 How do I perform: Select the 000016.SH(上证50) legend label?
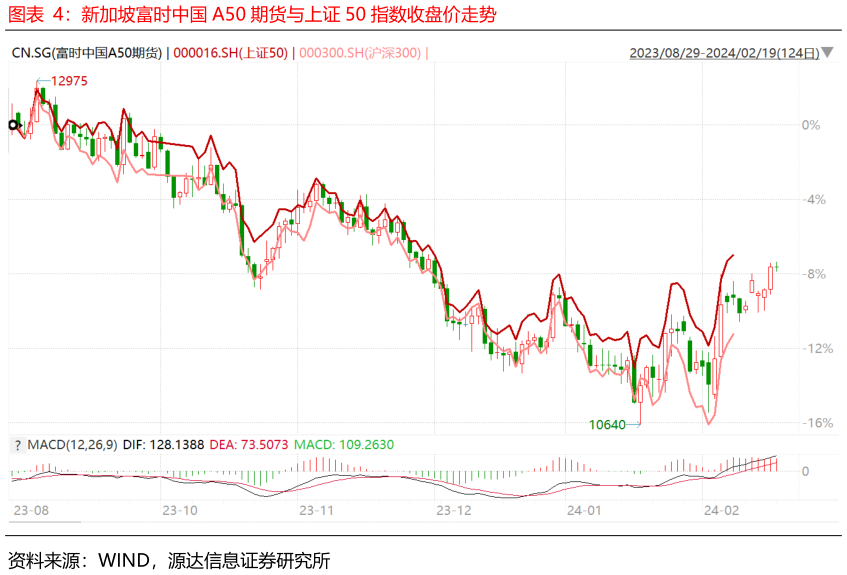coord(231,53)
